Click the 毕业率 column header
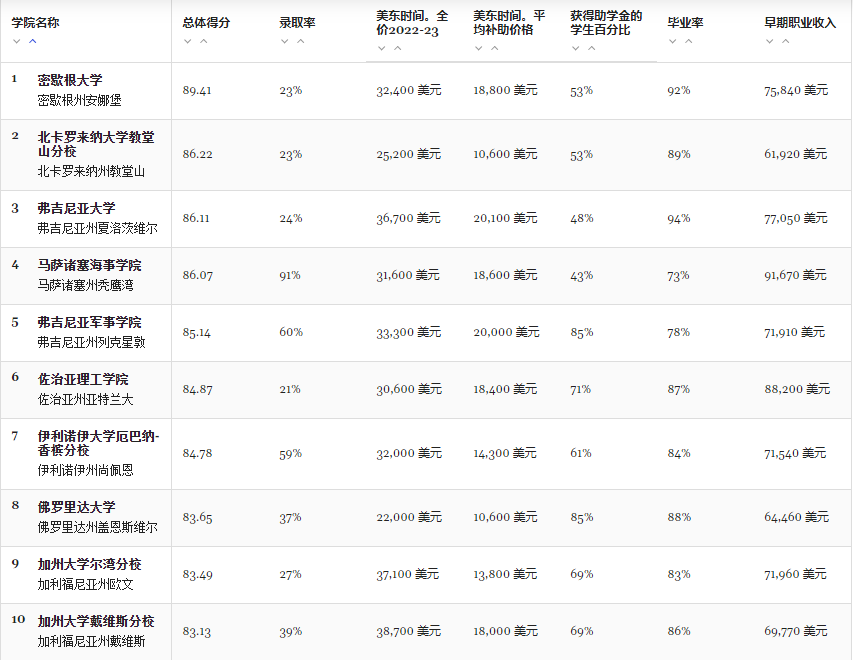This screenshot has height=660, width=853. pos(685,23)
